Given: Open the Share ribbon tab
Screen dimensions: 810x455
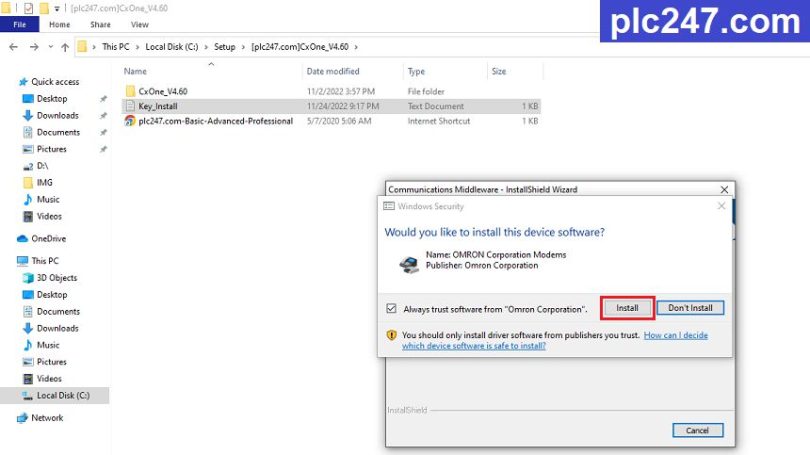Looking at the screenshot, I should pos(100,24).
